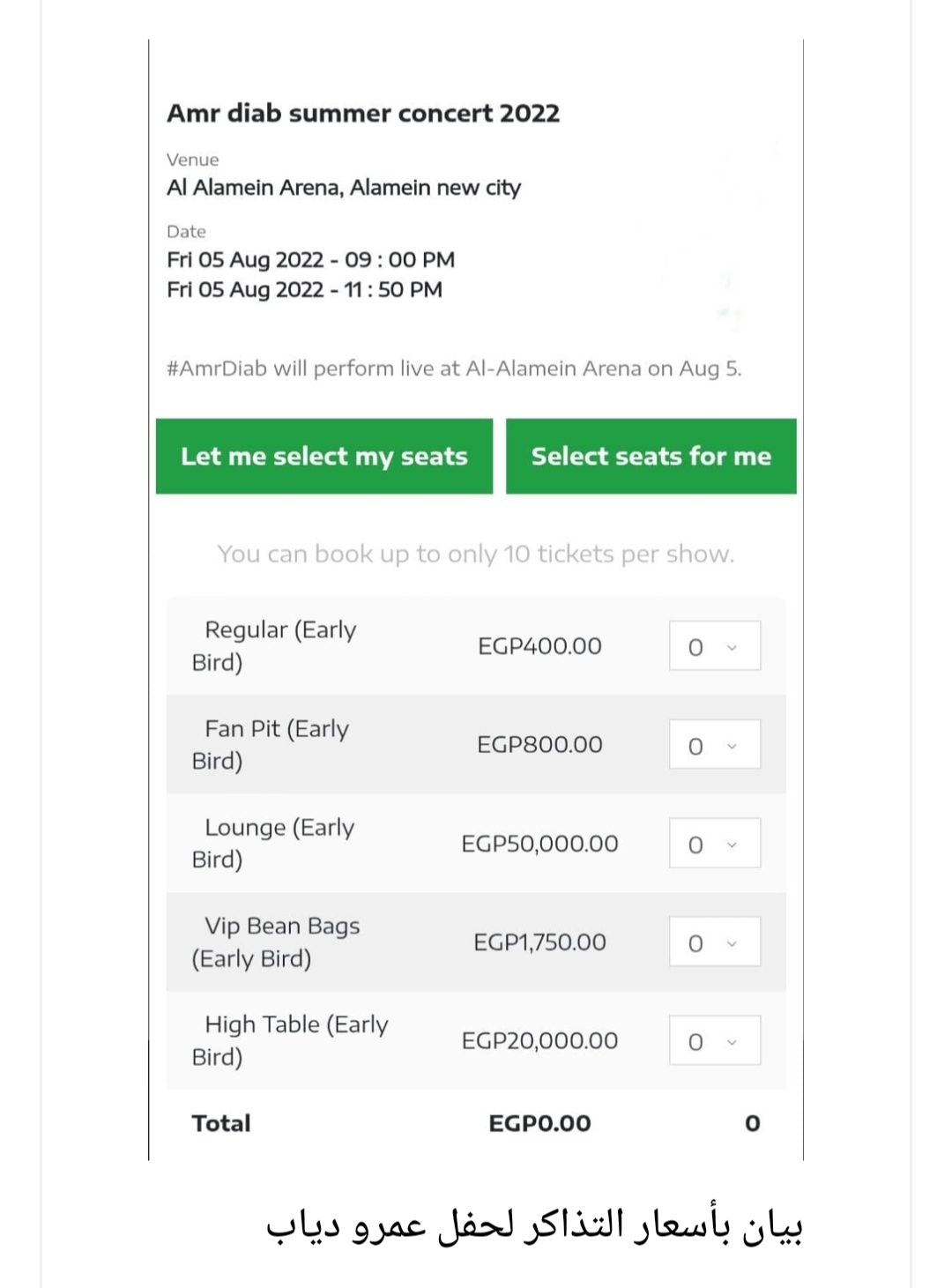
Task: Expand the Fan Pit ticket quantity dropdown
Action: pos(714,745)
